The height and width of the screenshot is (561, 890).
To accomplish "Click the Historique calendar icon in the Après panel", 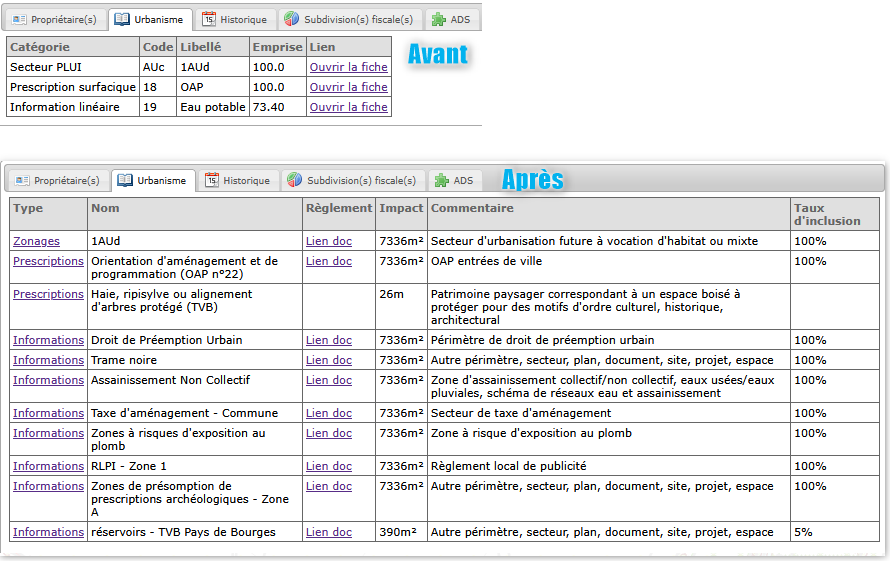I will 211,181.
